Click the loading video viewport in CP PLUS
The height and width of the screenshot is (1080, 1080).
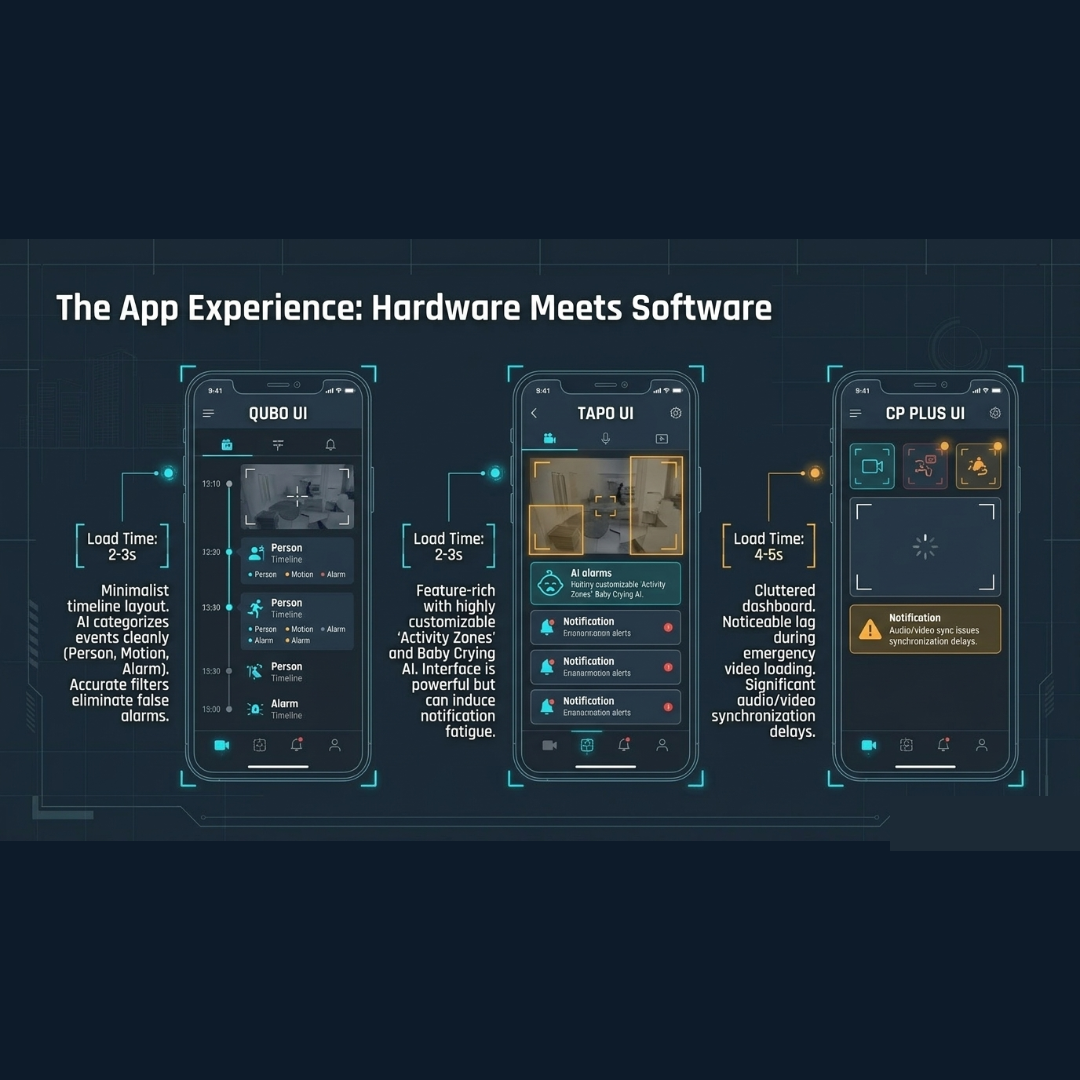925,547
